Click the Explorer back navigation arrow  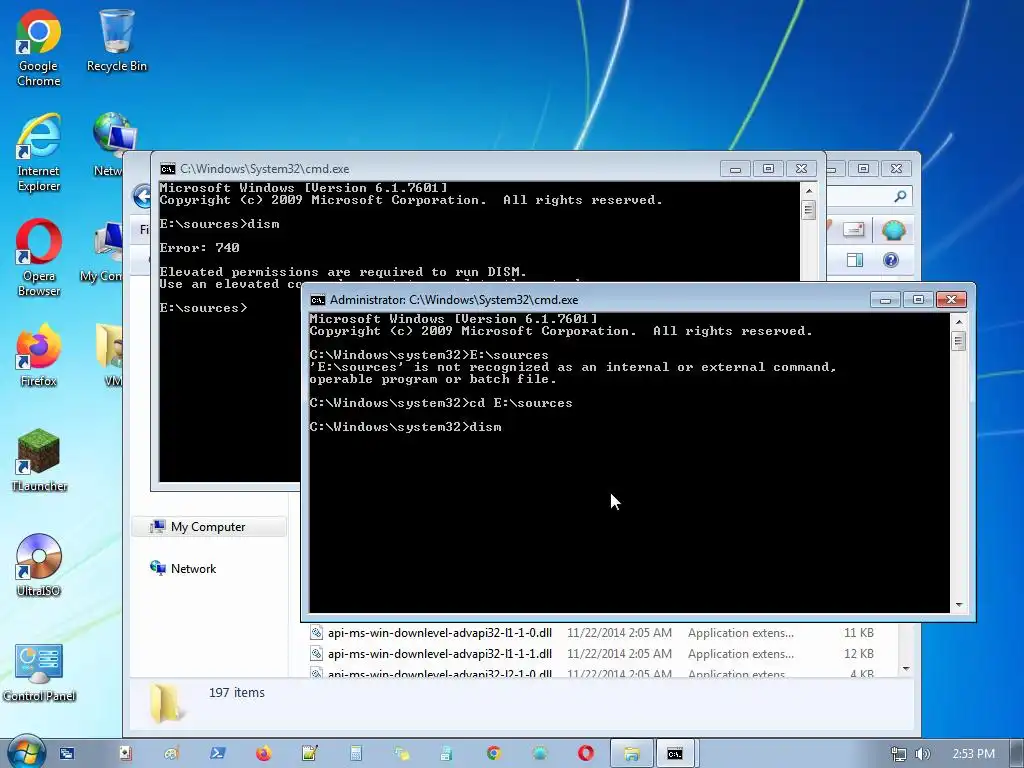[141, 196]
